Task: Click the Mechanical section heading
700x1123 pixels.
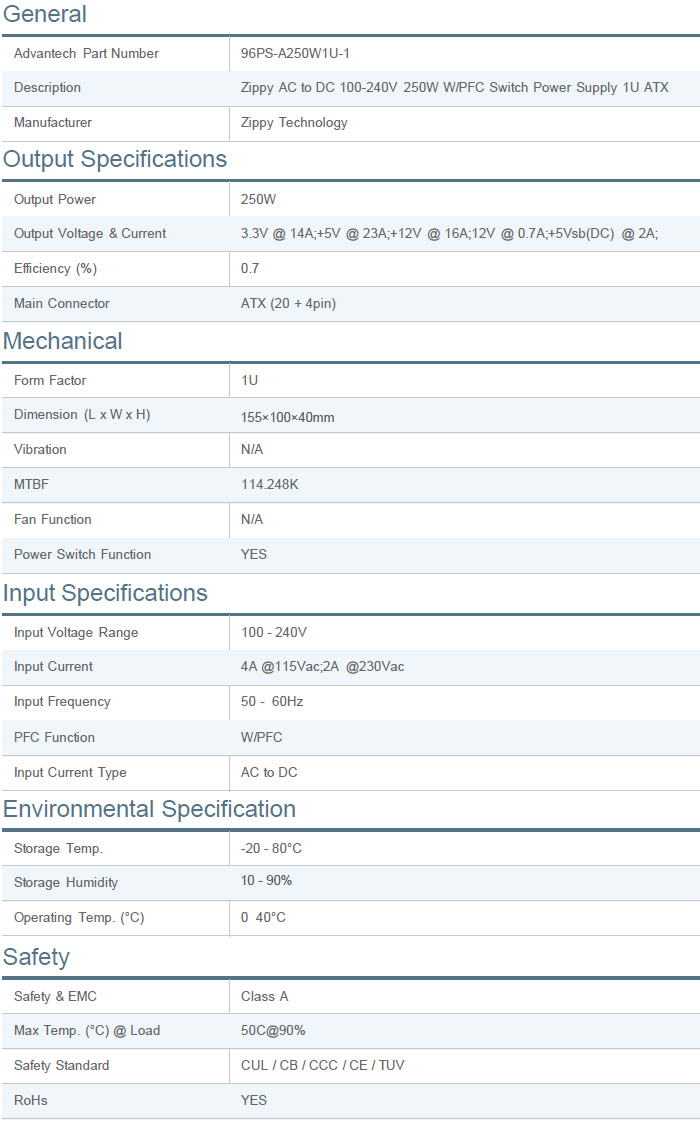Action: click(63, 341)
